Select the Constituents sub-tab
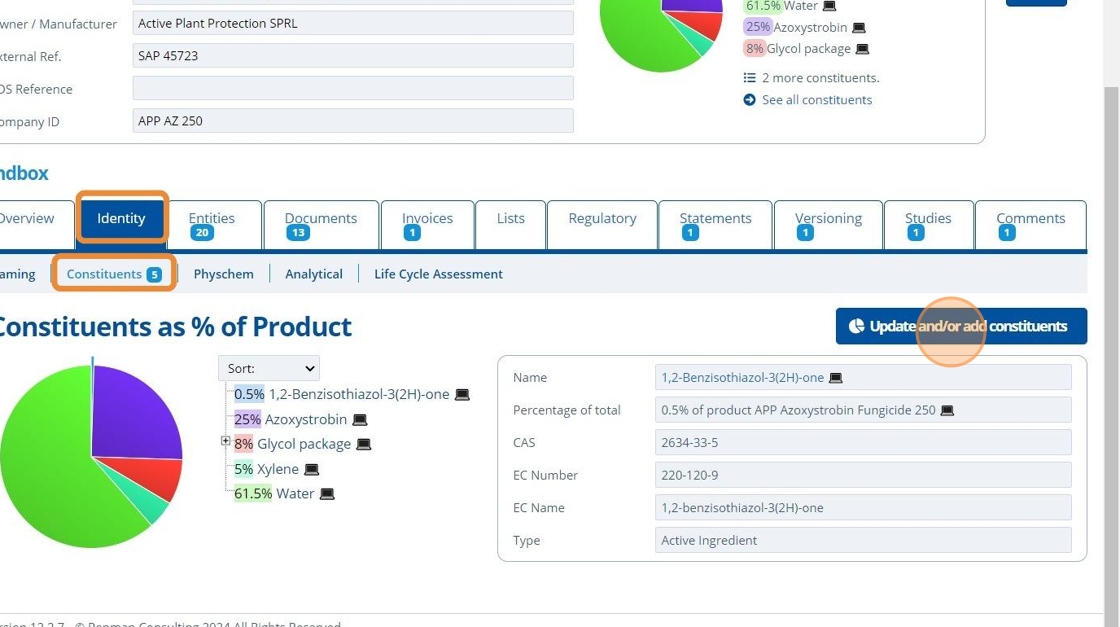 [x=114, y=274]
